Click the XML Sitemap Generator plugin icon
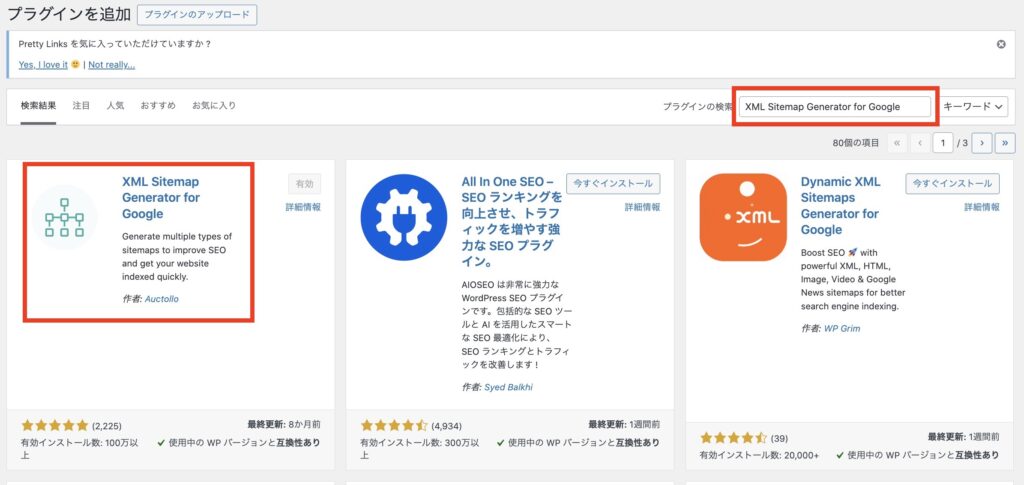Image resolution: width=1024 pixels, height=485 pixels. 64,217
